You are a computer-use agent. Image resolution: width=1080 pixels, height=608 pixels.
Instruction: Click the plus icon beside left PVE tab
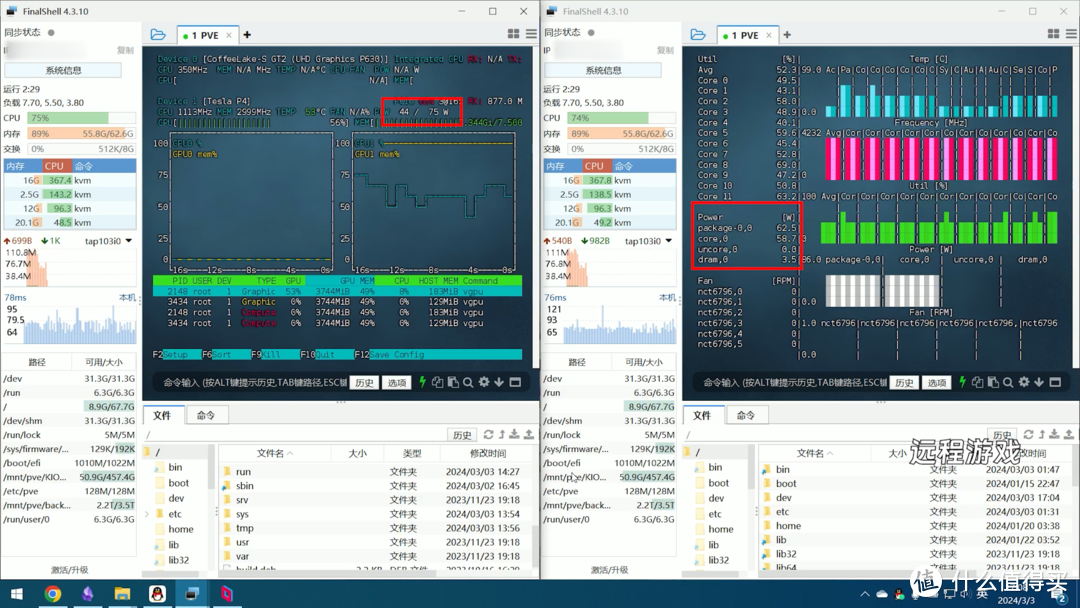pyautogui.click(x=247, y=35)
